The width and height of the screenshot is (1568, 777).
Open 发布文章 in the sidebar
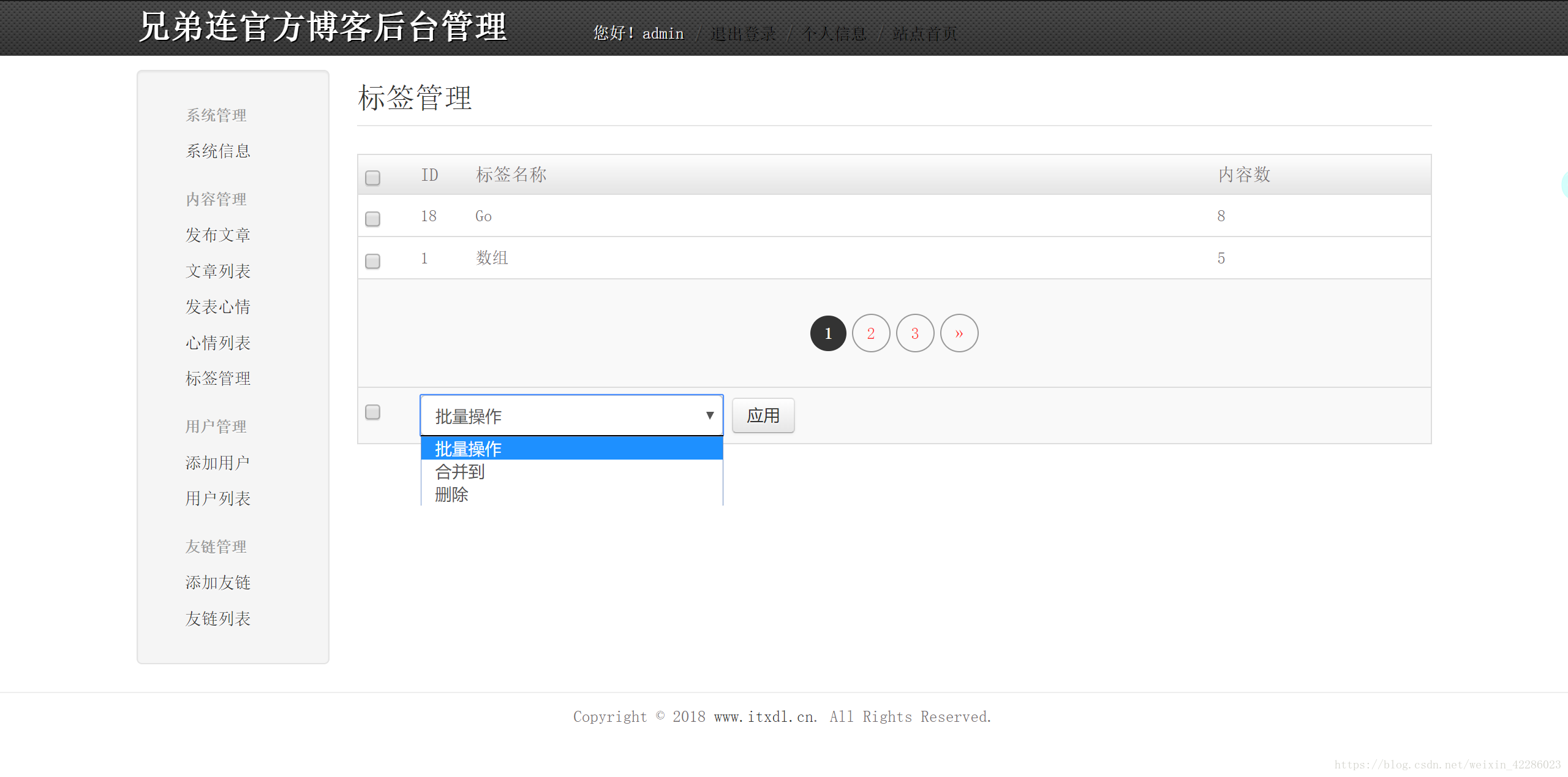(x=218, y=235)
